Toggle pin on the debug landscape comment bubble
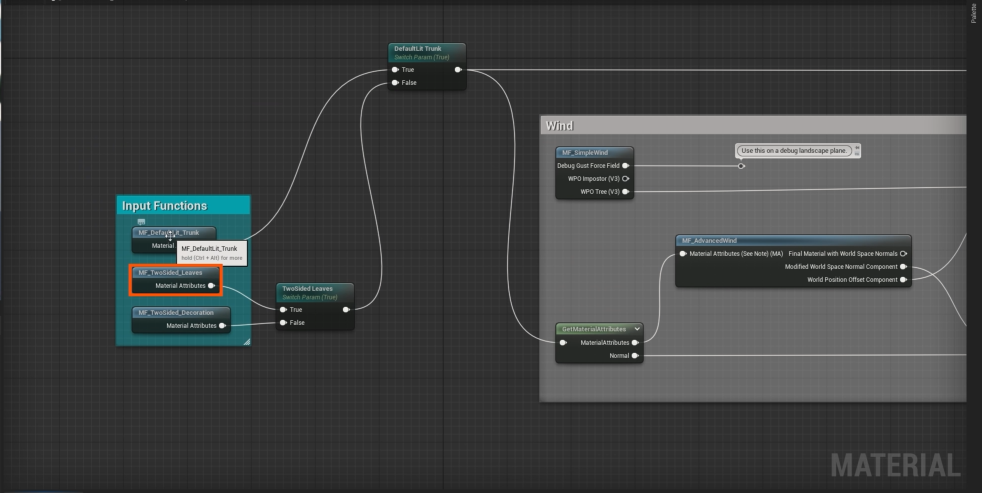This screenshot has width=982, height=493. [857, 147]
